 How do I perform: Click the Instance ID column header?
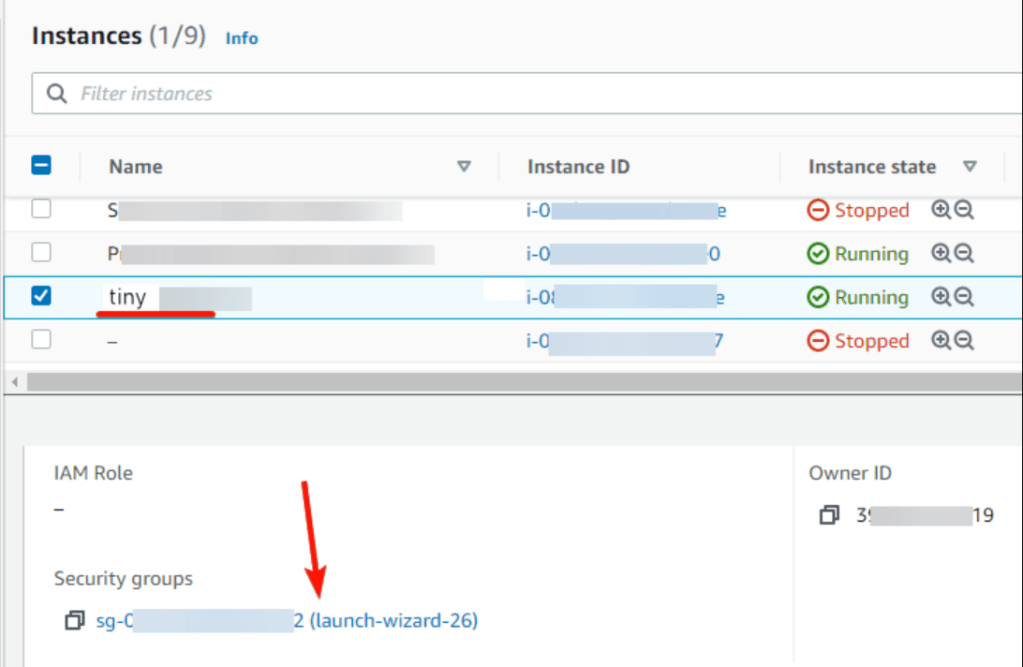578,167
